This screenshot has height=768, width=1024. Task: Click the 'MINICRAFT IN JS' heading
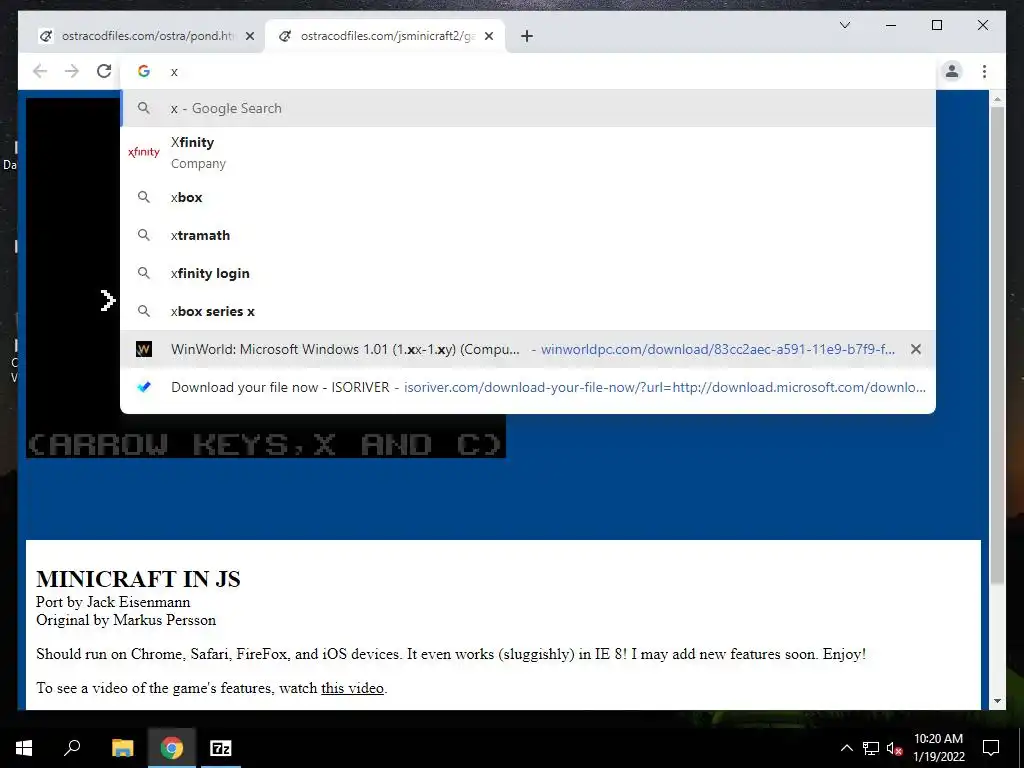pyautogui.click(x=138, y=579)
